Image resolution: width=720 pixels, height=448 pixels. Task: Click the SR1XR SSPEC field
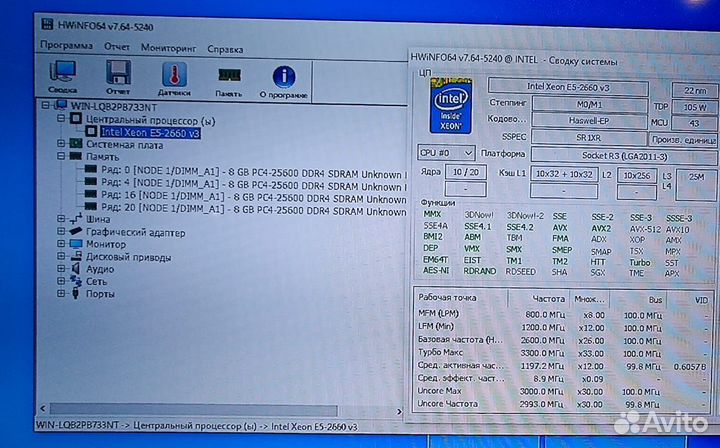coord(589,138)
